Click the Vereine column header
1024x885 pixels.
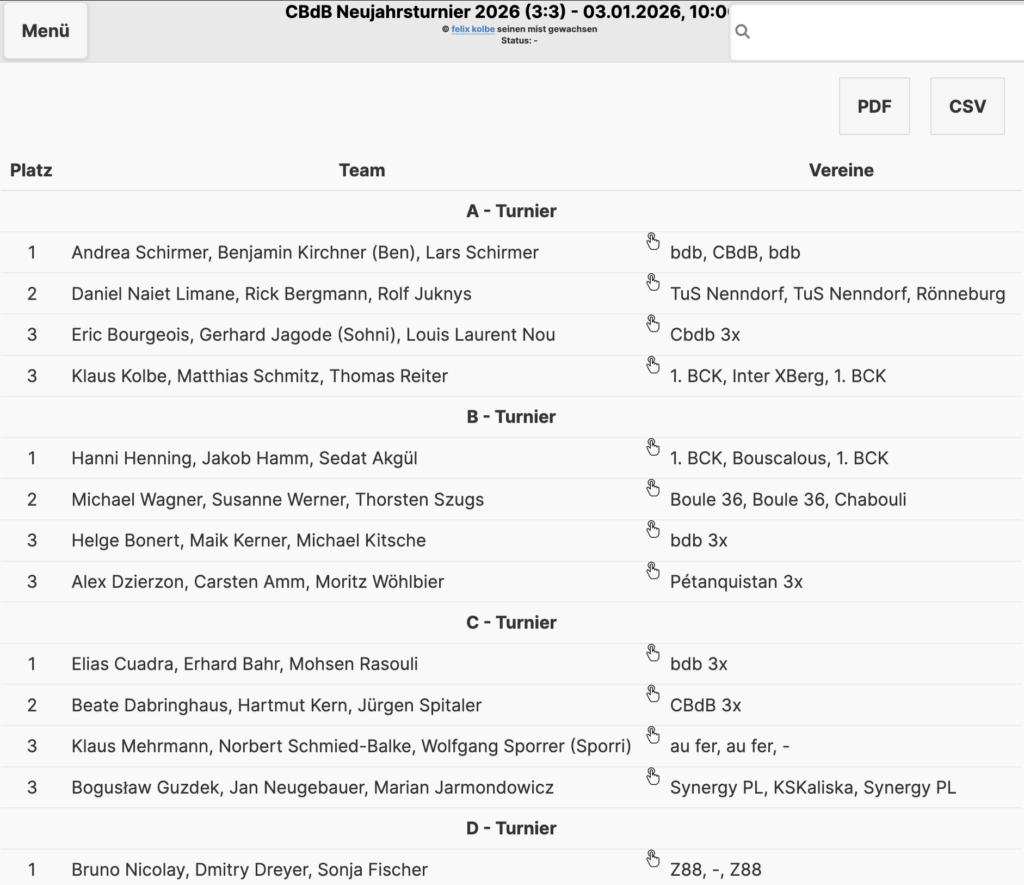(x=840, y=170)
